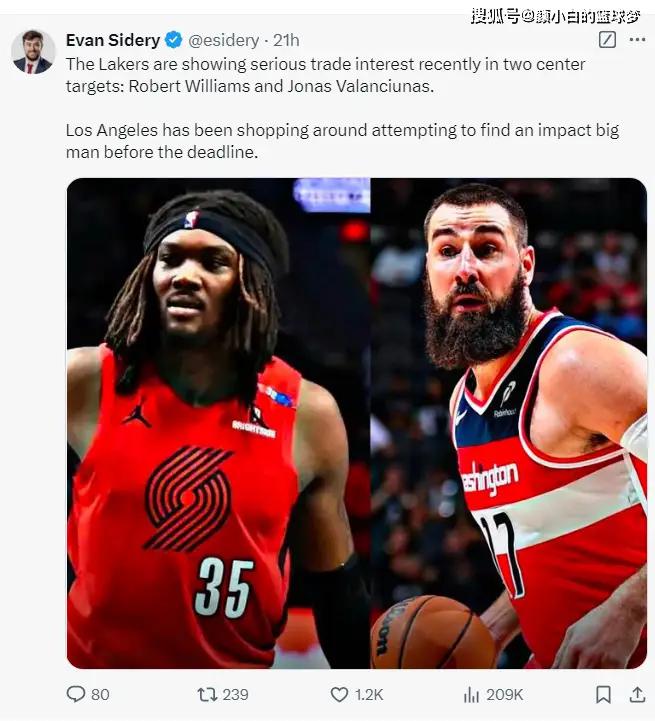Click the blue verified badge

pos(173,40)
